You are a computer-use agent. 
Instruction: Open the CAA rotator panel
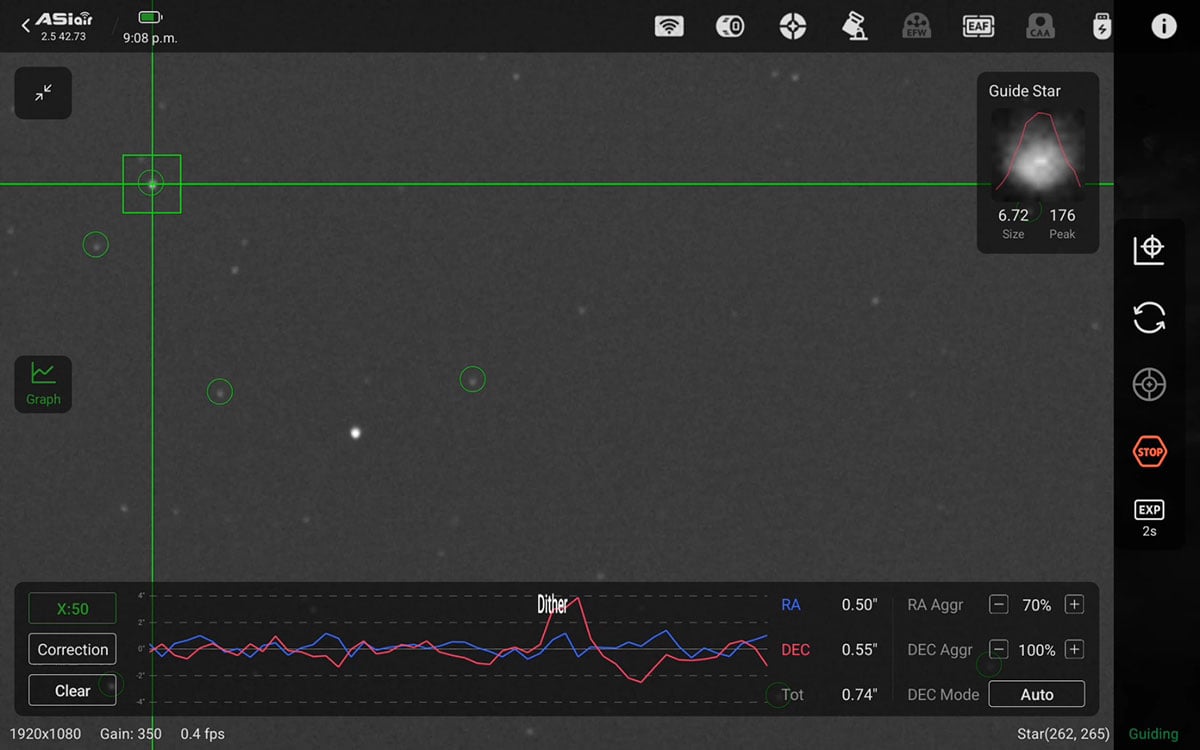(x=1040, y=26)
